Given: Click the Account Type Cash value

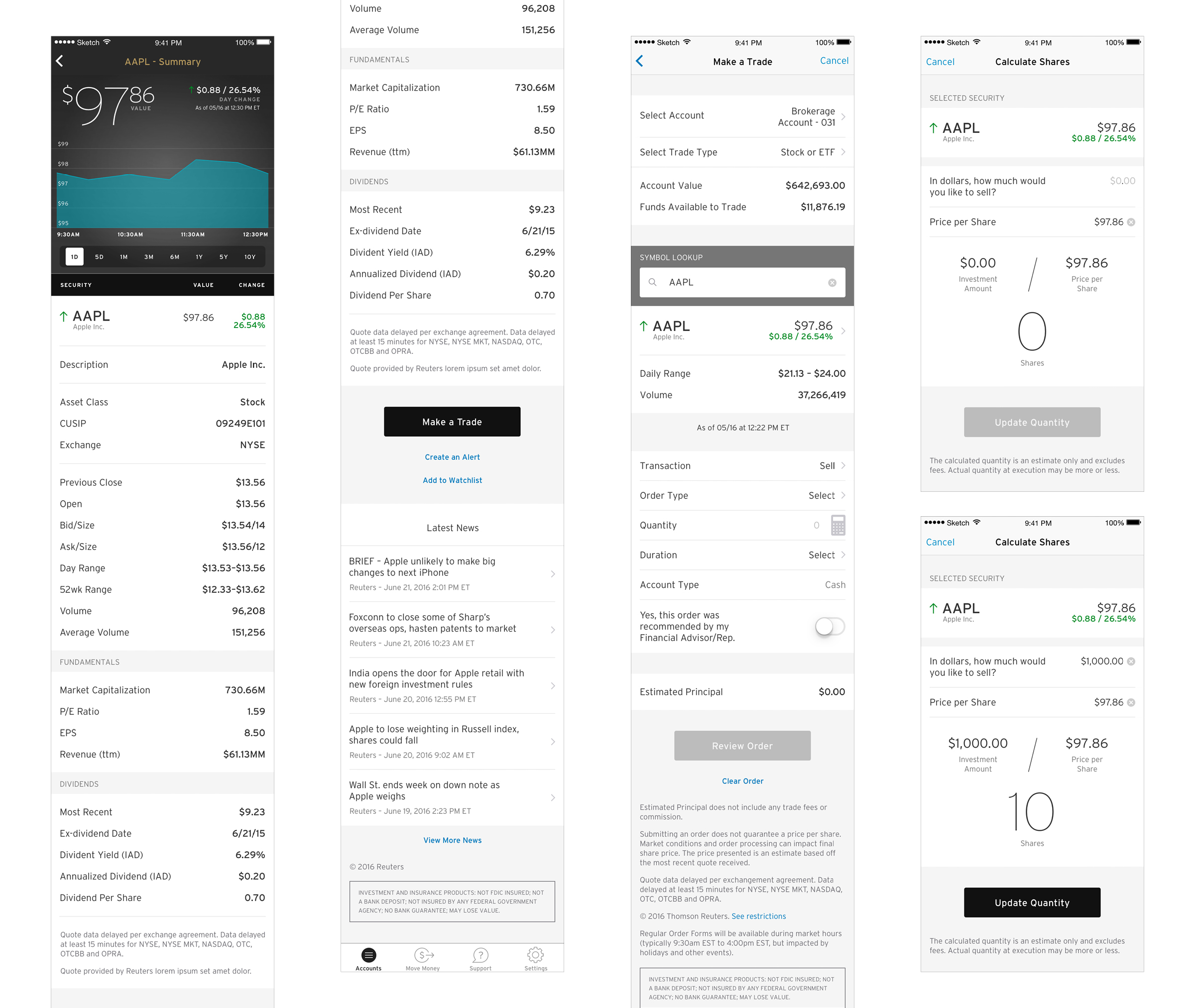Looking at the screenshot, I should pyautogui.click(x=835, y=584).
